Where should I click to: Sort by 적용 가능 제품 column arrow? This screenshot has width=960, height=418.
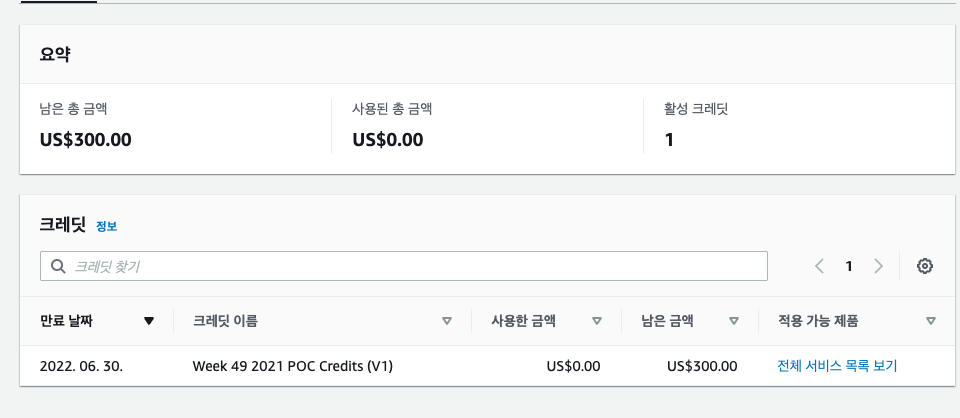click(x=931, y=321)
